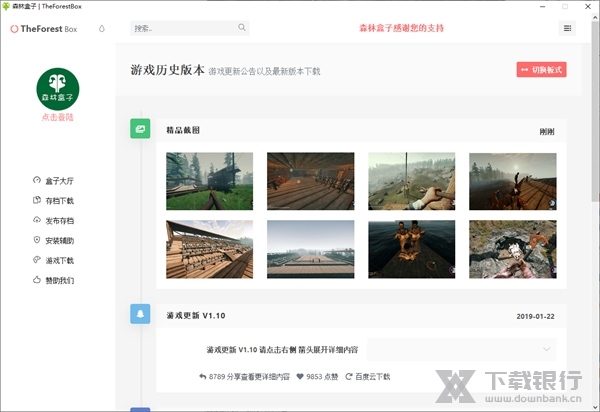The width and height of the screenshot is (600, 412).
Task: Click the palette icon beside 游戏下载
Action: tap(37, 260)
